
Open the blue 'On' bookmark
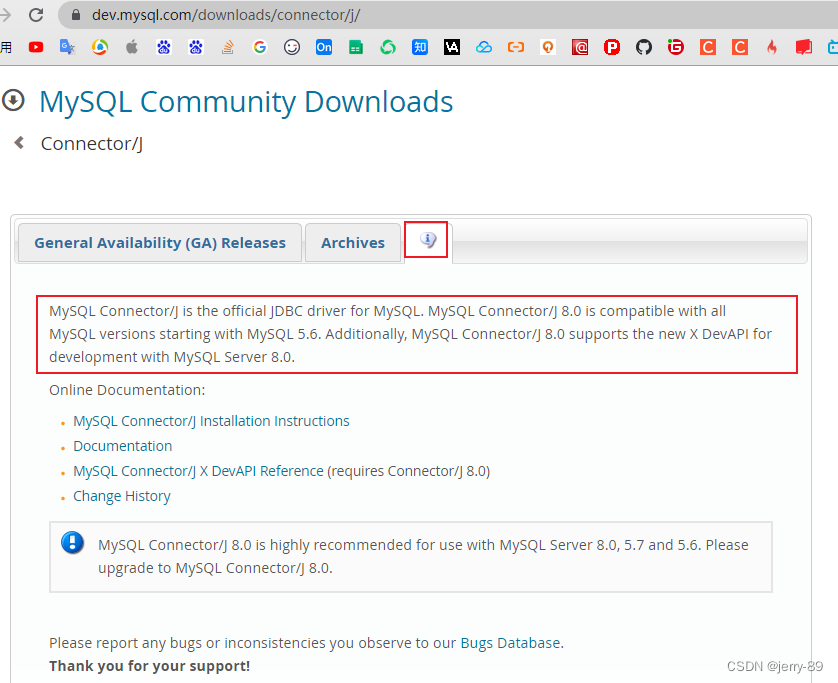coord(324,48)
